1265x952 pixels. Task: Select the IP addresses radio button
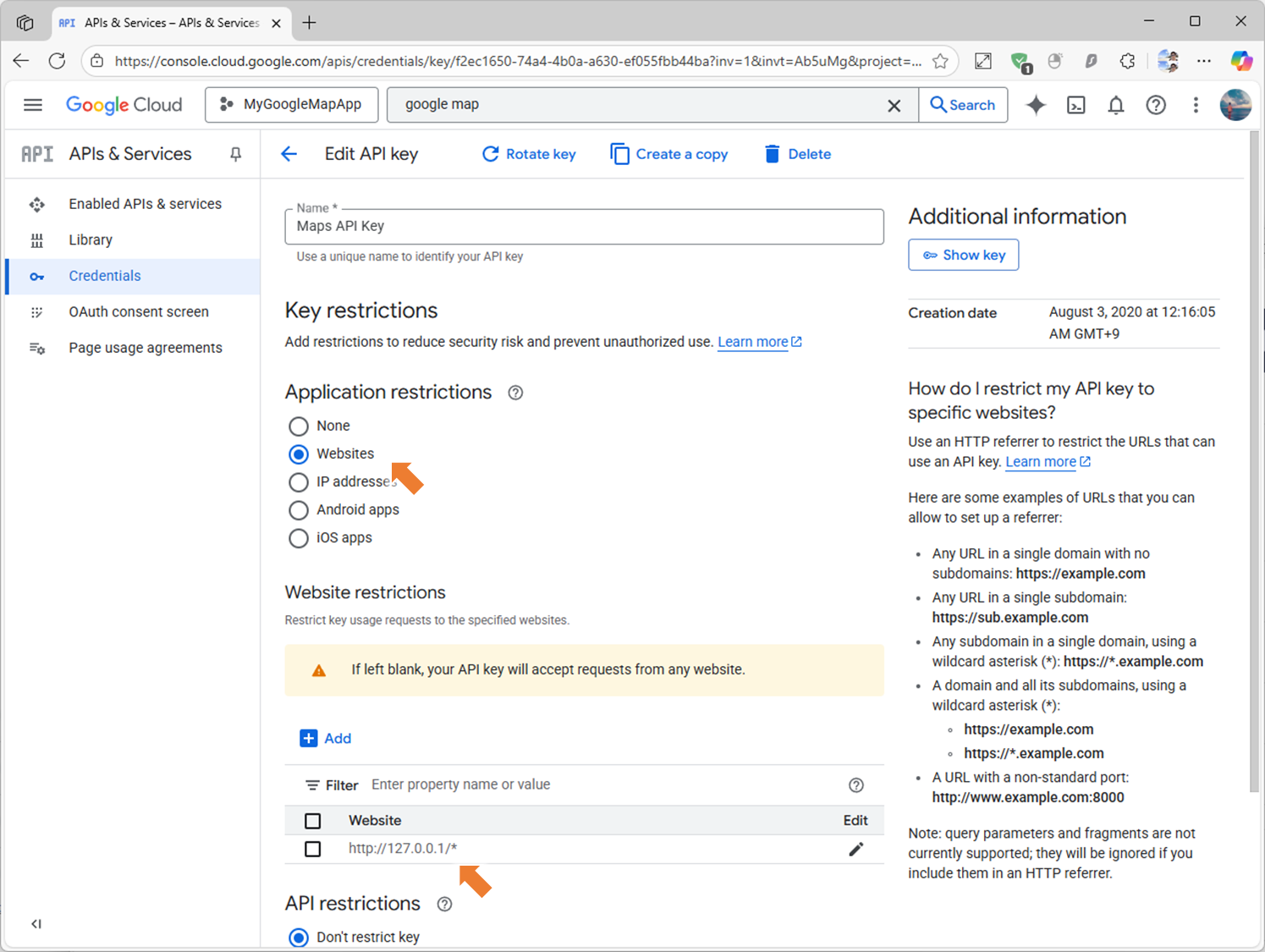pyautogui.click(x=299, y=482)
